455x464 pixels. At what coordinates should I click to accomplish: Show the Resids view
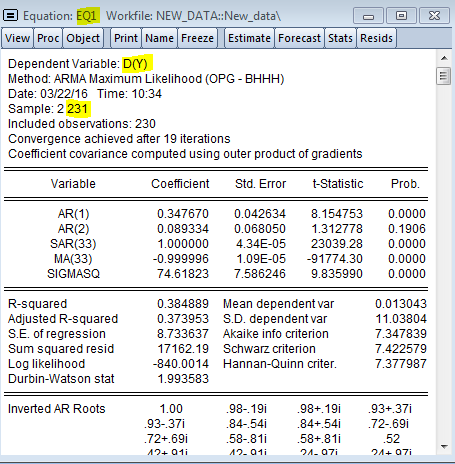[x=376, y=38]
